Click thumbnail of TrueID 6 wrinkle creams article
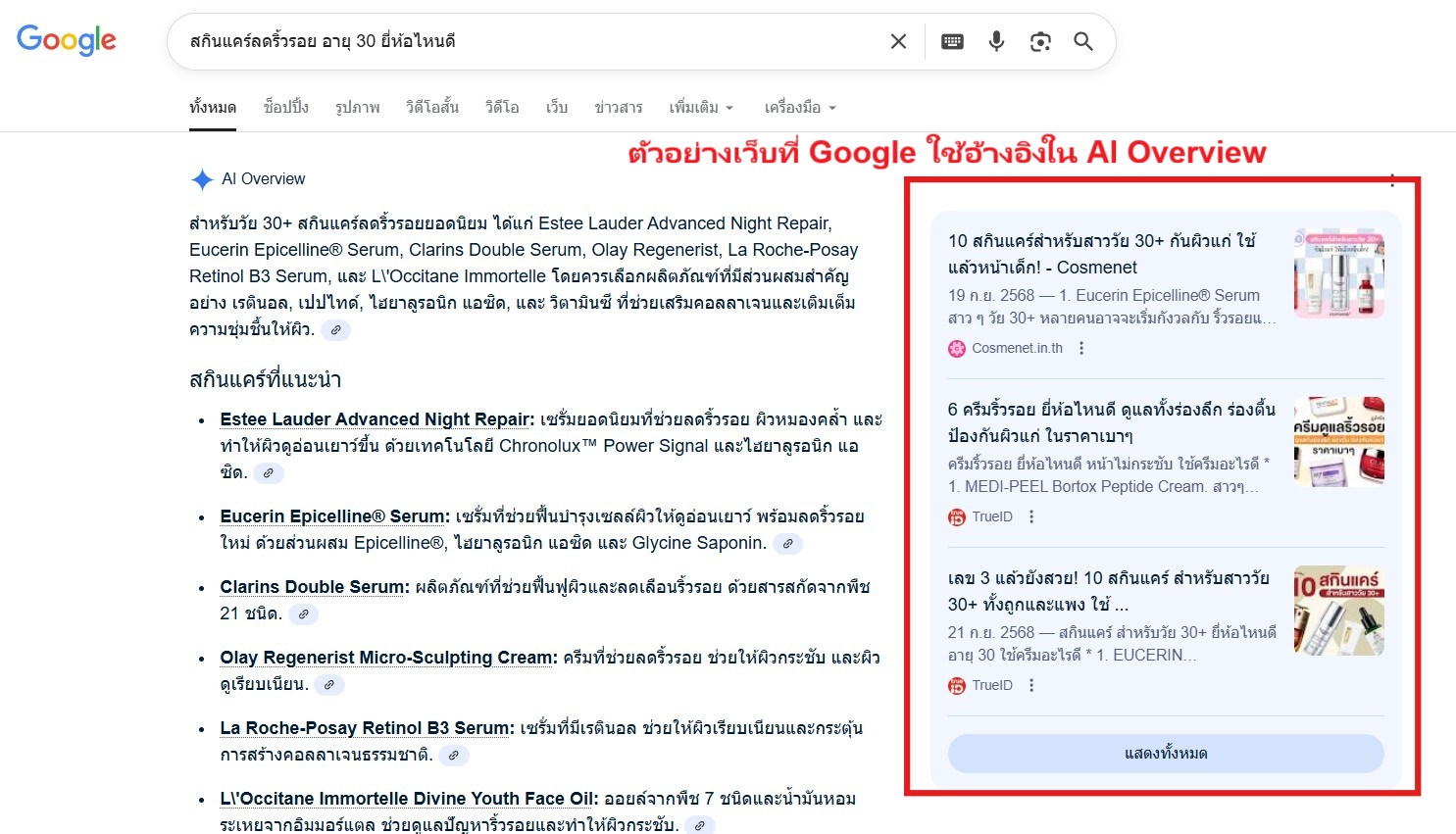 (x=1338, y=442)
